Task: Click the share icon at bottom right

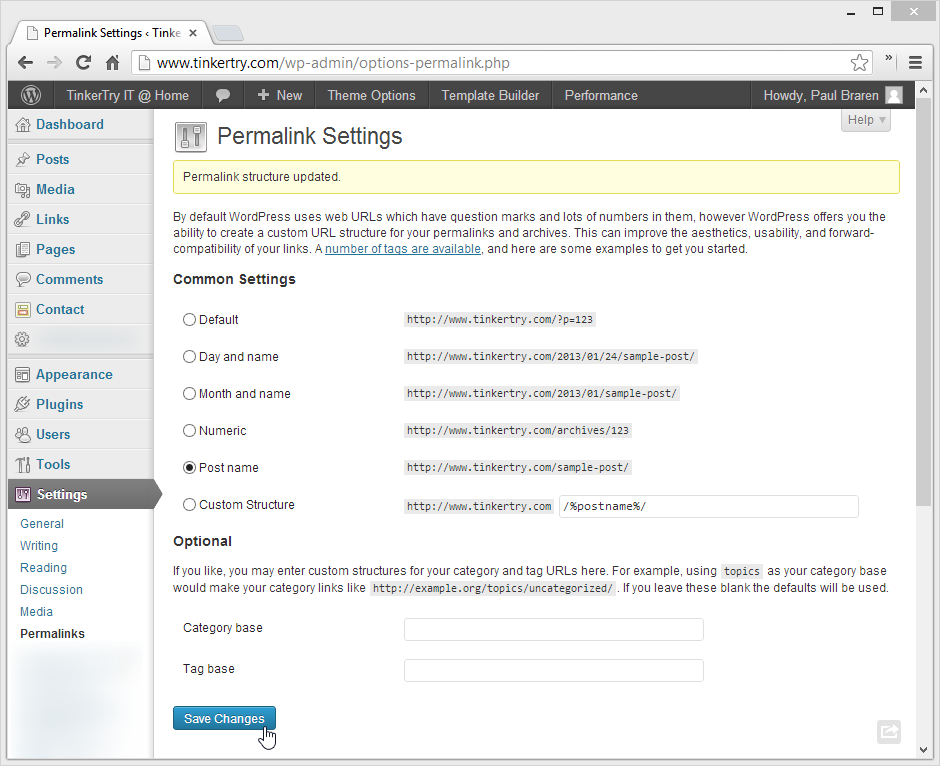Action: click(888, 731)
